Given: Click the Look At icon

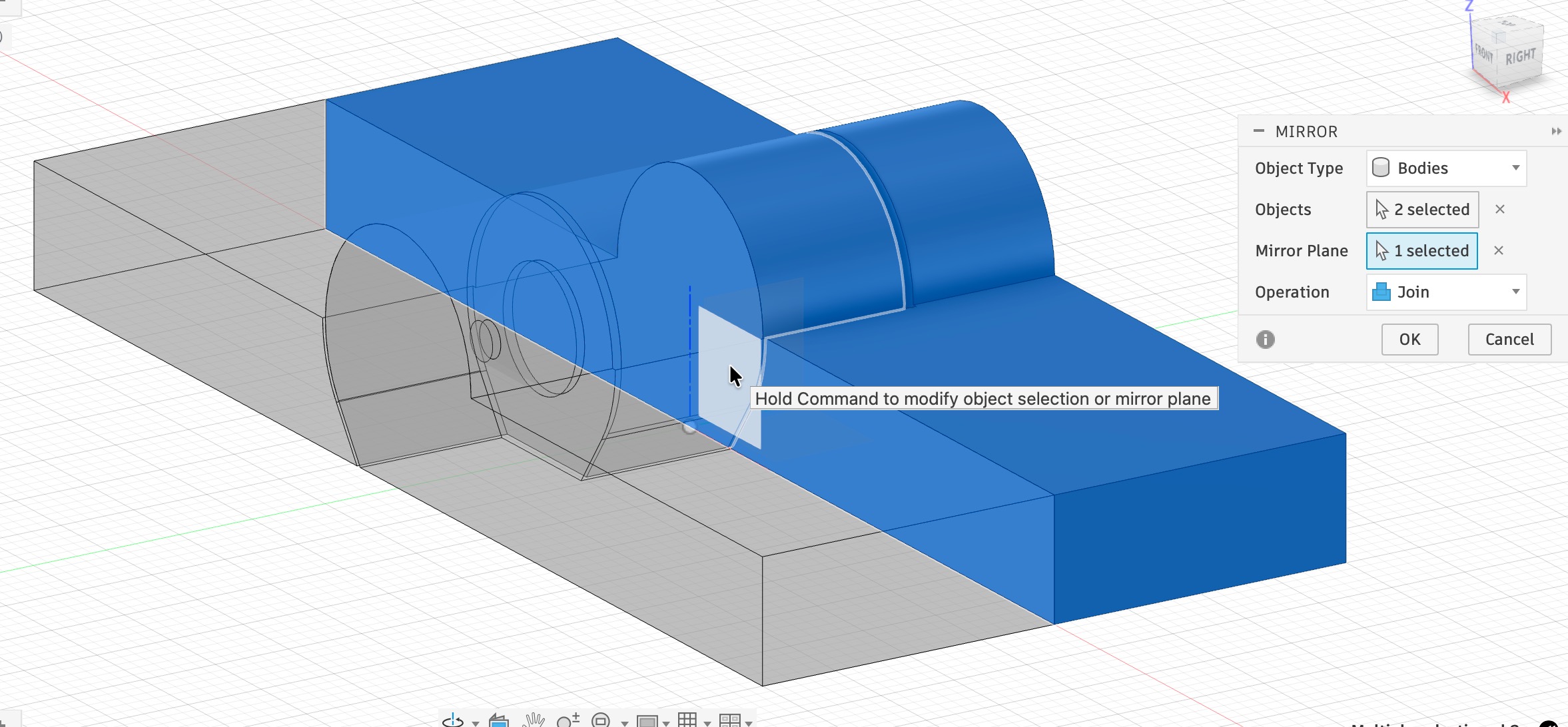Looking at the screenshot, I should point(498,720).
